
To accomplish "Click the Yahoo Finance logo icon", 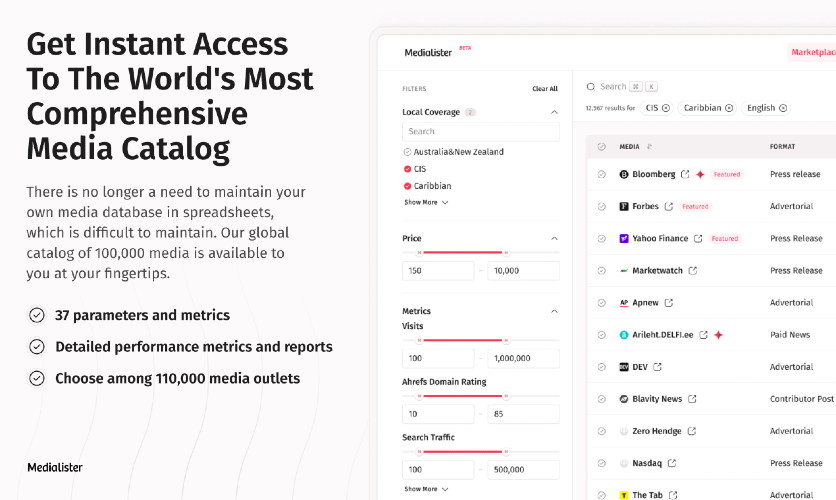I will 624,238.
